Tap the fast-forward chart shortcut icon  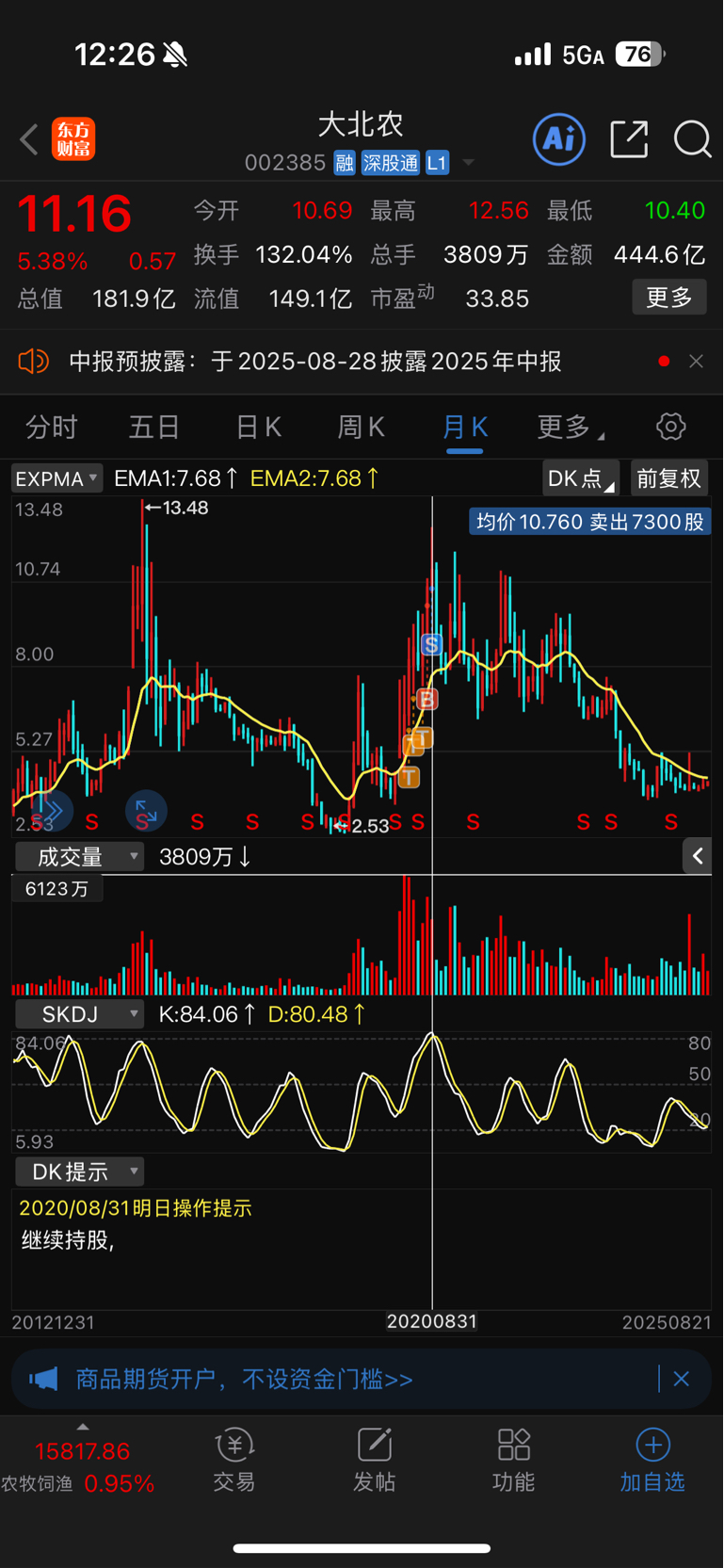click(52, 810)
